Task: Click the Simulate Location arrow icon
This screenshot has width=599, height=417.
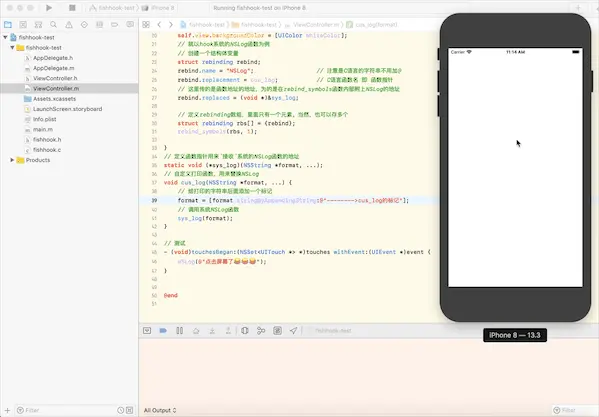Action: pyautogui.click(x=293, y=331)
